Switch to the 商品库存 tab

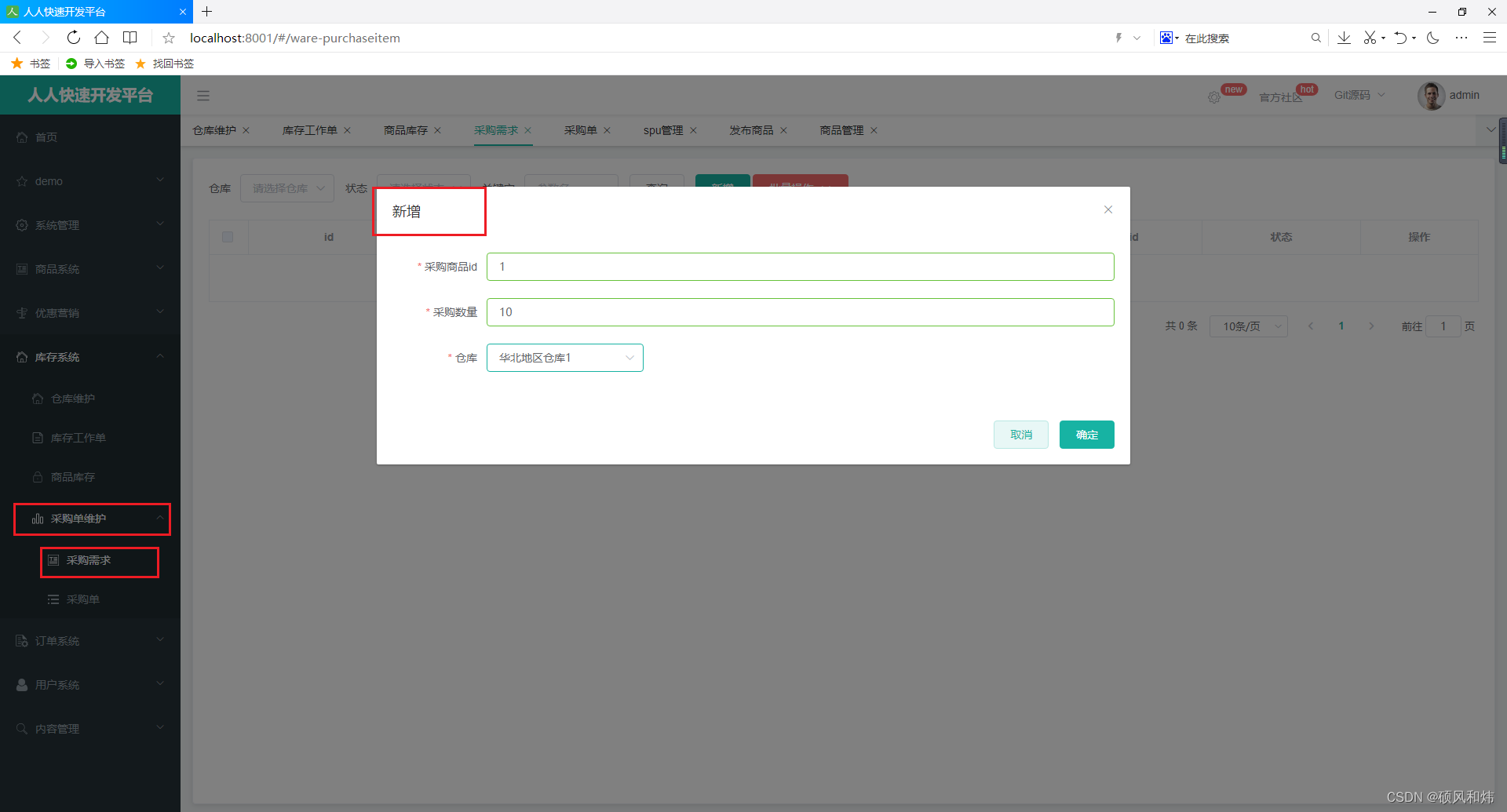(406, 130)
